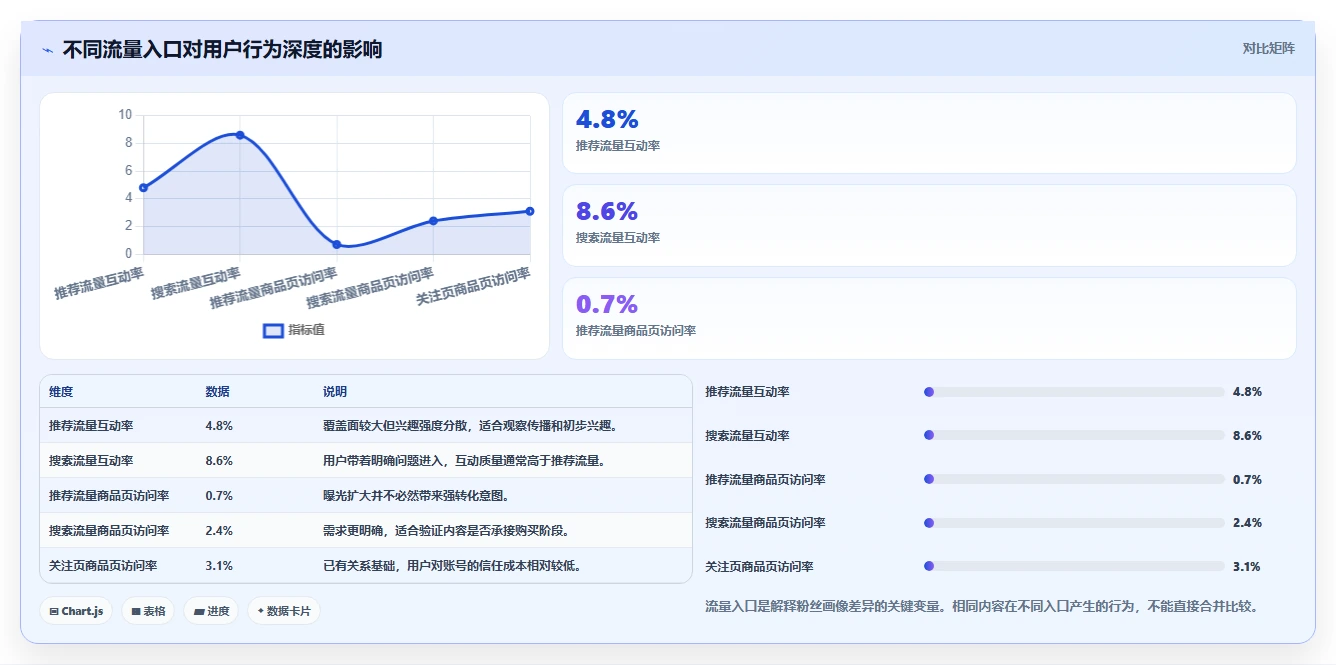Click the 数据卡片 tag chip
Image resolution: width=1336 pixels, height=665 pixels.
point(284,611)
